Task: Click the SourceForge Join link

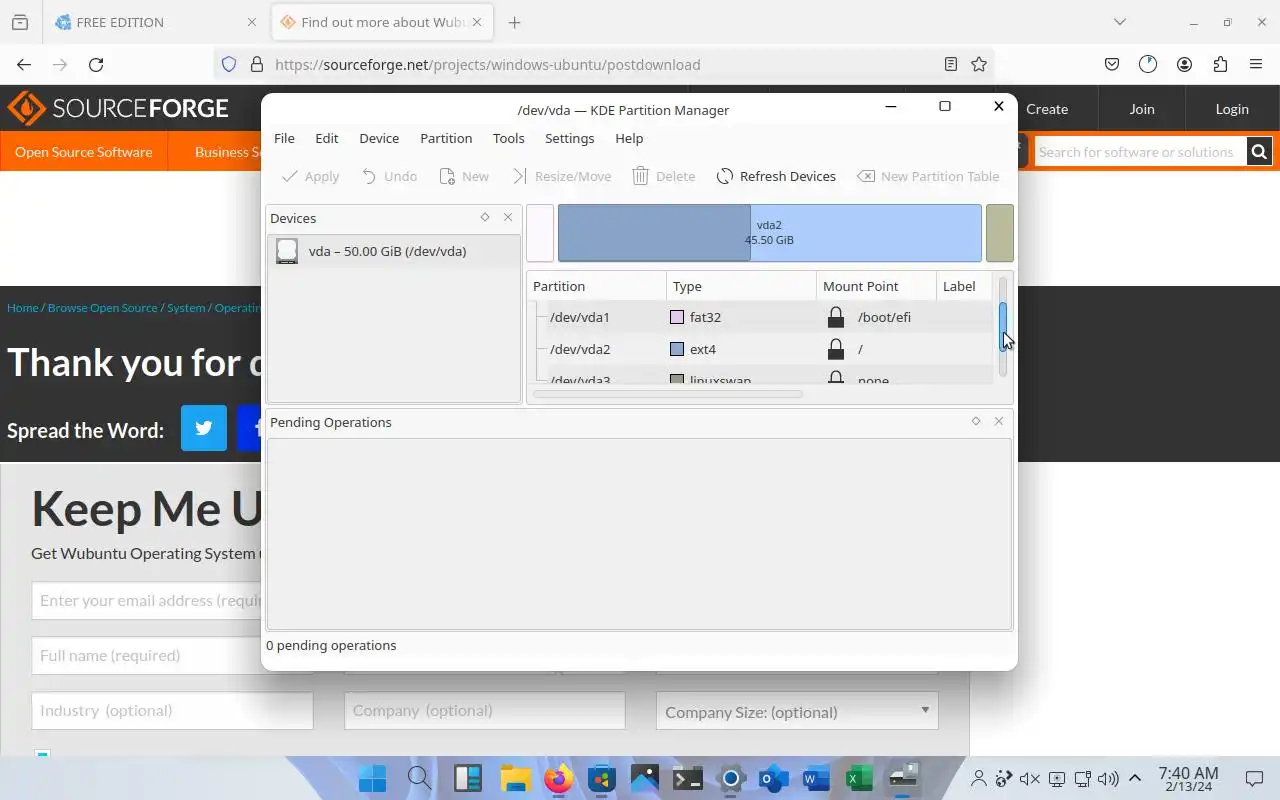Action: click(1142, 109)
